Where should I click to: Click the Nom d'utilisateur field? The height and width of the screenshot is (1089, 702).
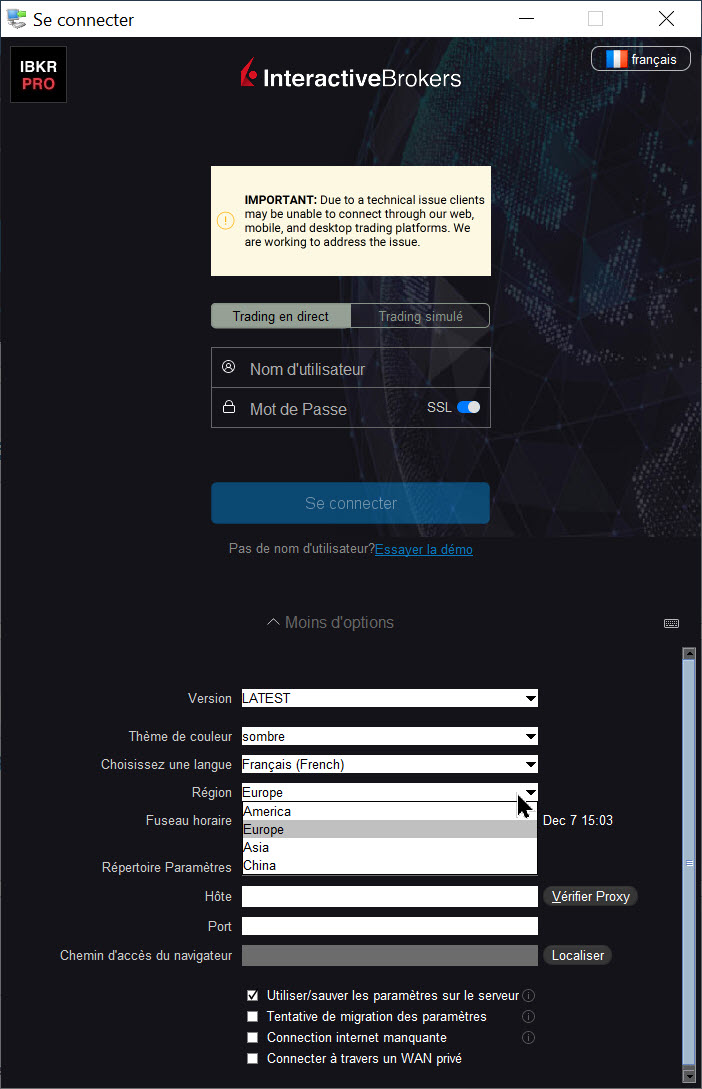pyautogui.click(x=351, y=367)
